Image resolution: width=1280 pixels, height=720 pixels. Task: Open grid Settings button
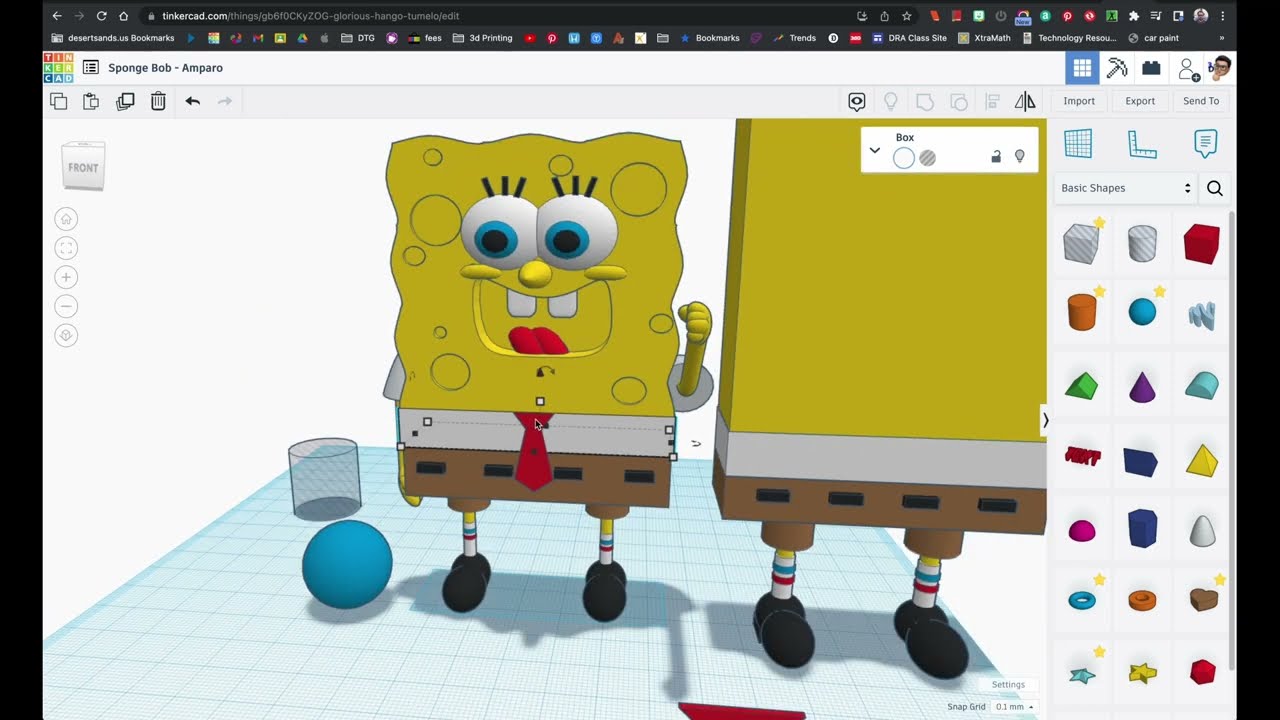(1008, 685)
